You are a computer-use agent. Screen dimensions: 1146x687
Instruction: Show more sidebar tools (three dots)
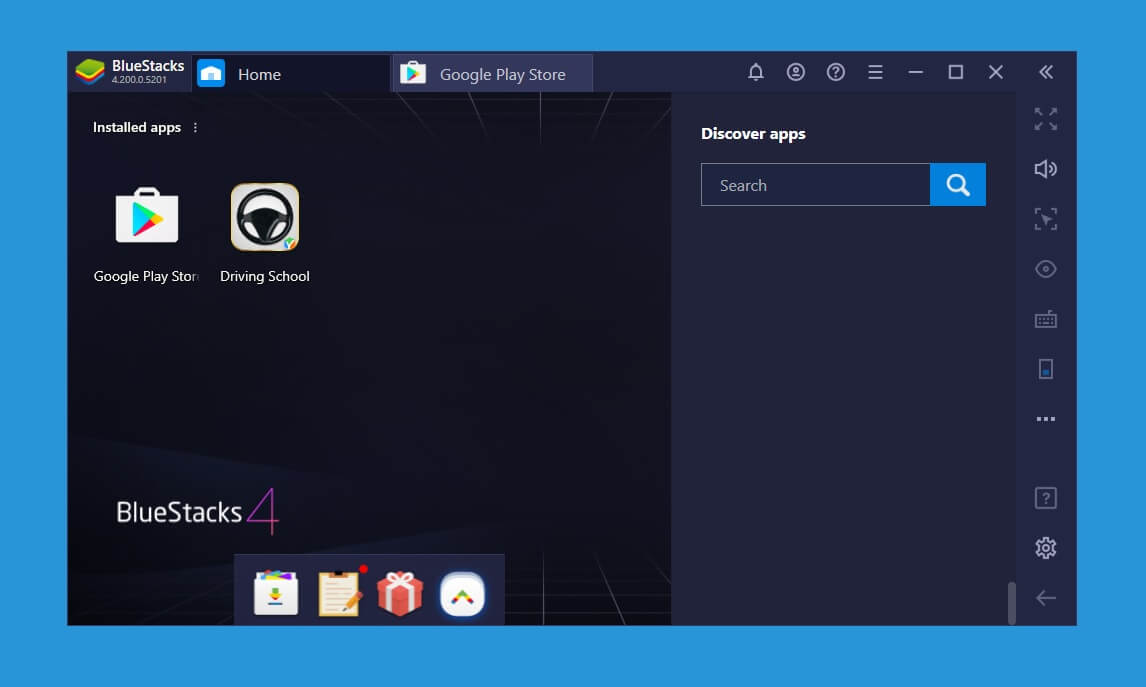(1046, 419)
